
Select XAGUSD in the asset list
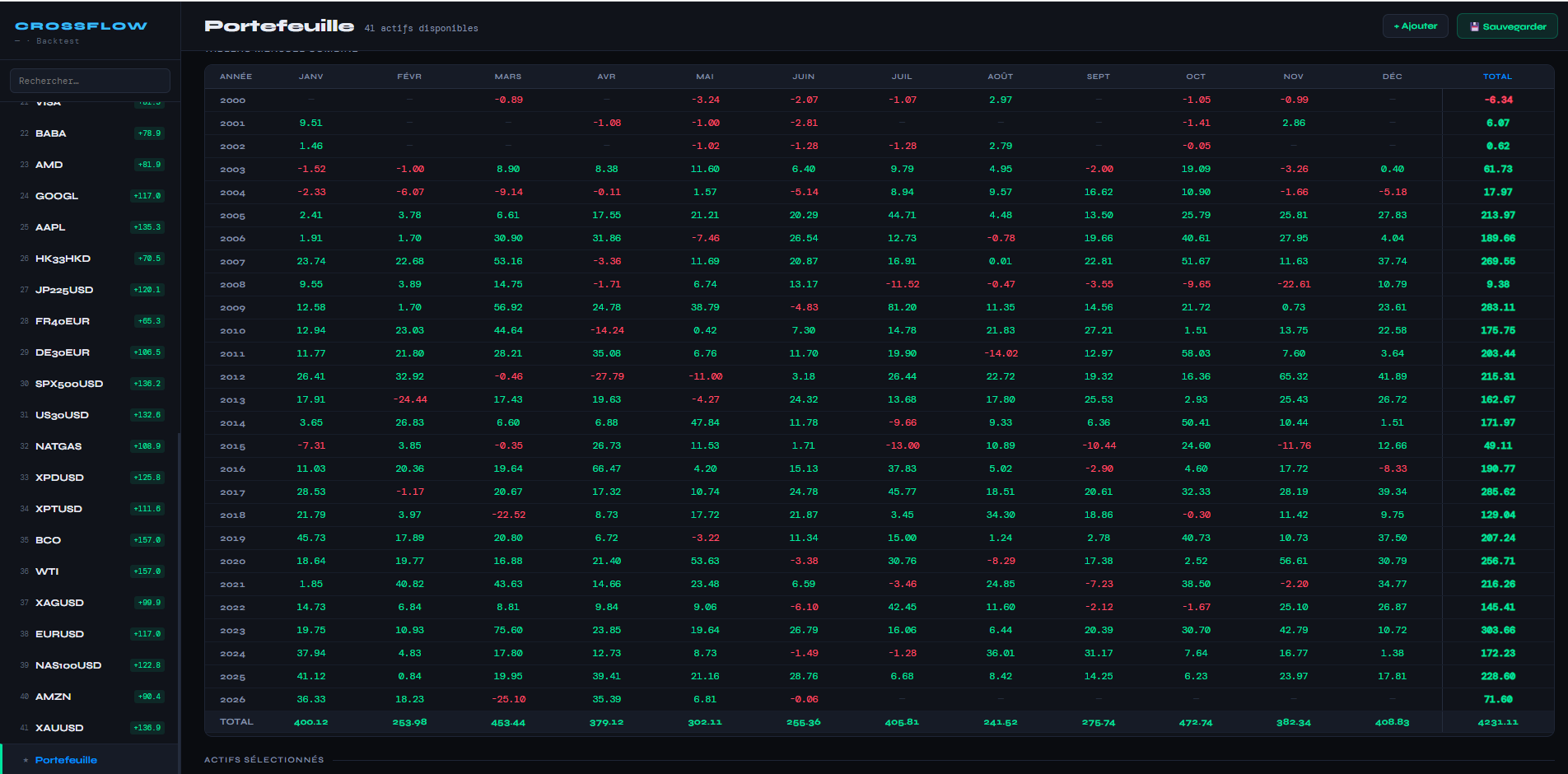tap(90, 603)
